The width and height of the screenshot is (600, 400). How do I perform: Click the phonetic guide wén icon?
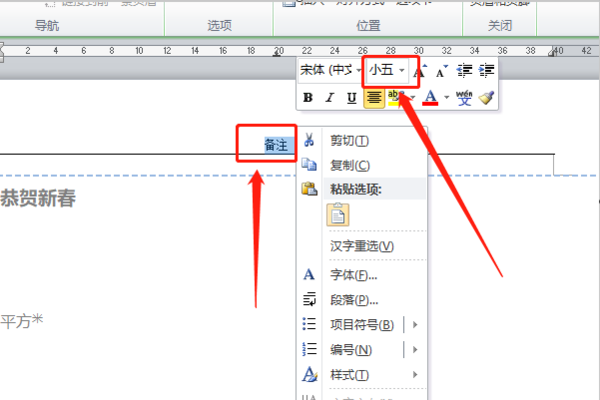[x=464, y=98]
